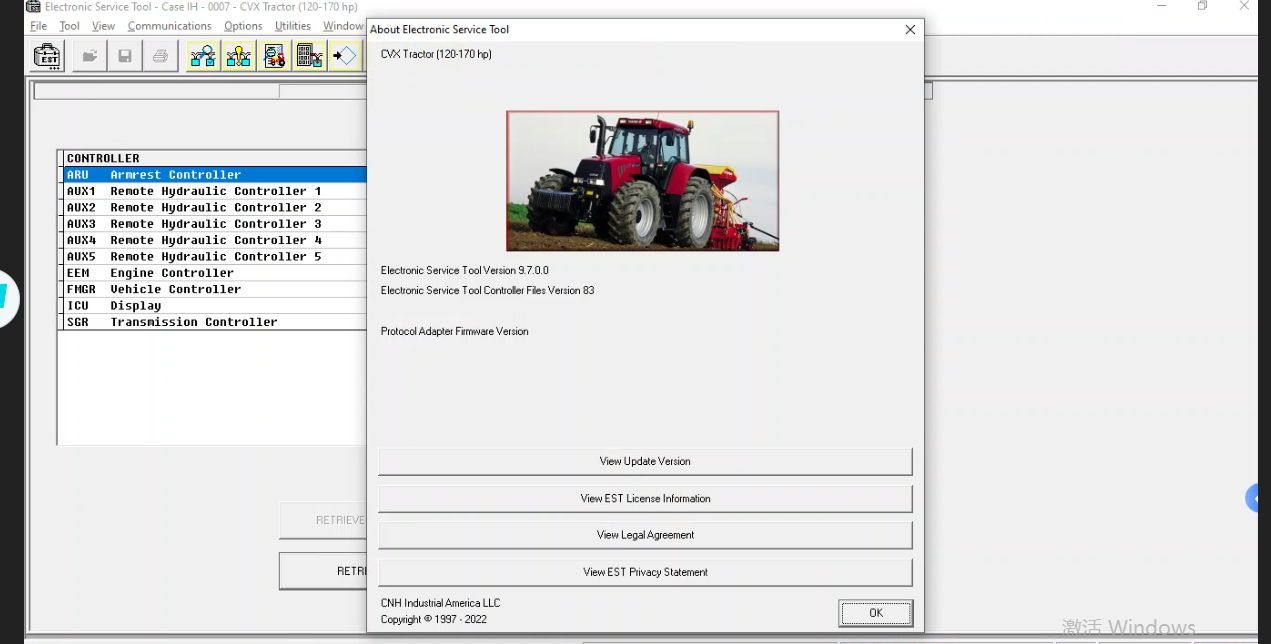Open the Window menu
1271x644 pixels.
click(x=343, y=26)
